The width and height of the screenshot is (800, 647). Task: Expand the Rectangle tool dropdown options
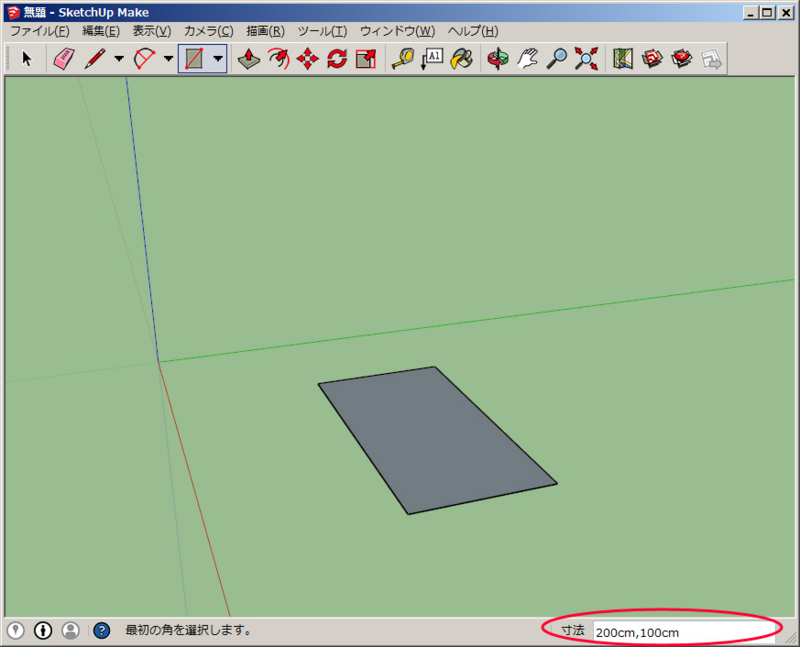pos(217,60)
